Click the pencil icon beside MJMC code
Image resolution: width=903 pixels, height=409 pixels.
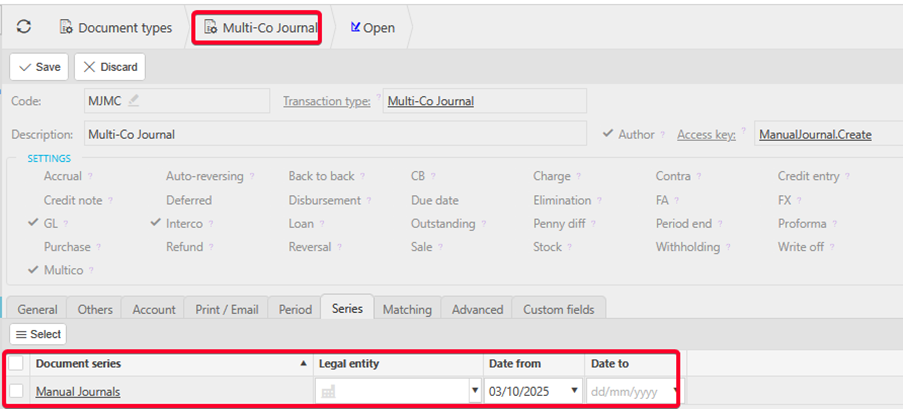134,100
